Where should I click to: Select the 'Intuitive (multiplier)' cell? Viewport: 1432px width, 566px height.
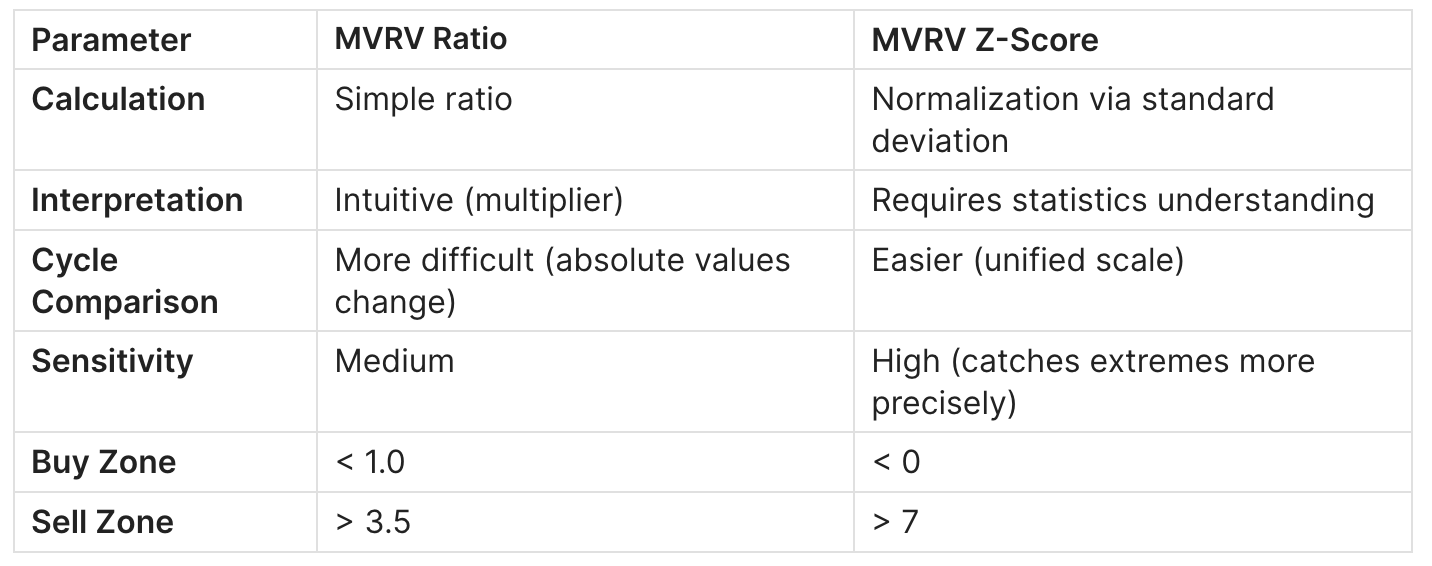[x=479, y=200]
